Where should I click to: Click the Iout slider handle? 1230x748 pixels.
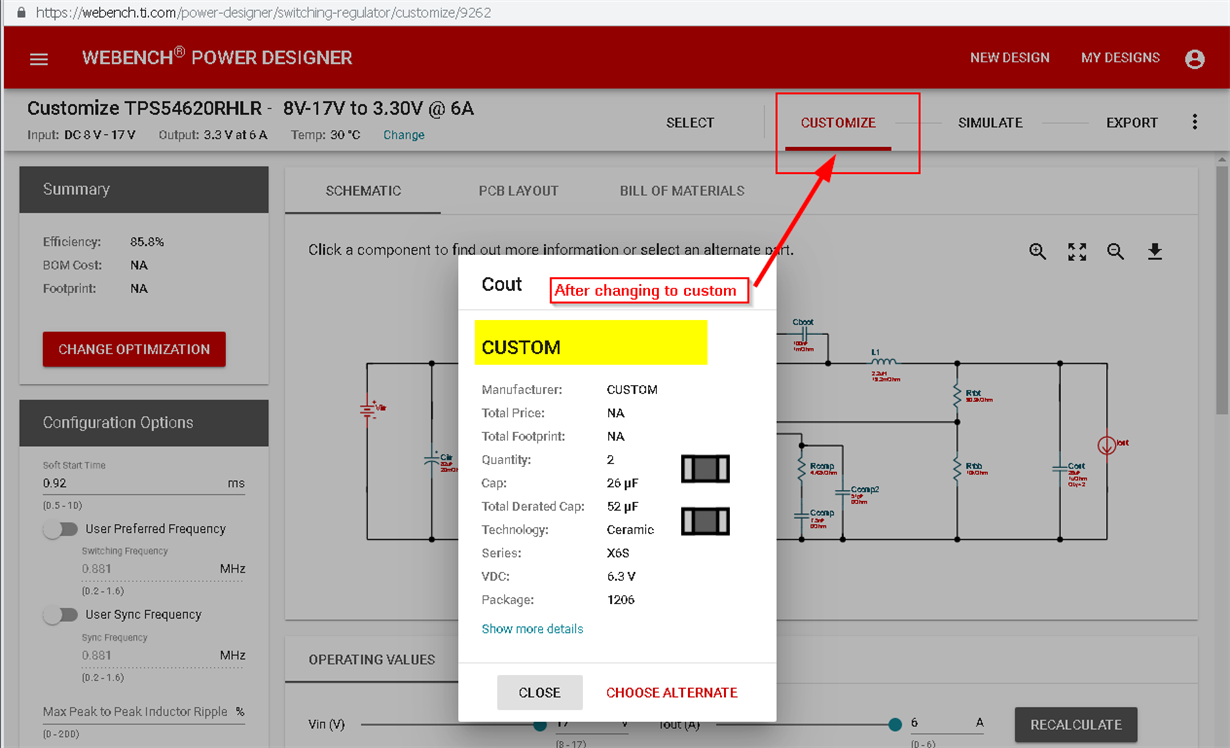[x=895, y=724]
